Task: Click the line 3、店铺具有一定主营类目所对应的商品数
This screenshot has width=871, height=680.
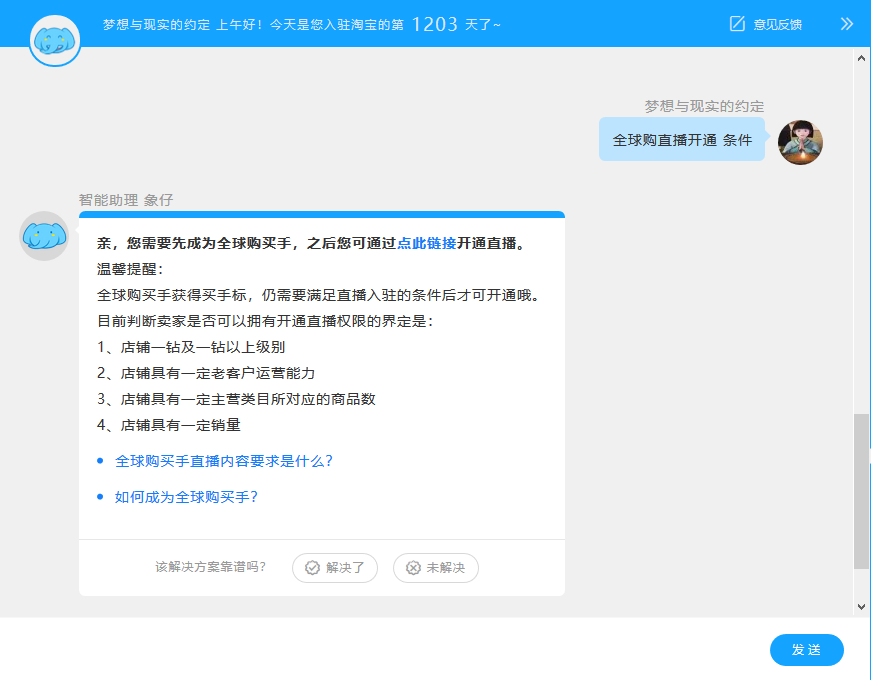Action: click(x=236, y=399)
